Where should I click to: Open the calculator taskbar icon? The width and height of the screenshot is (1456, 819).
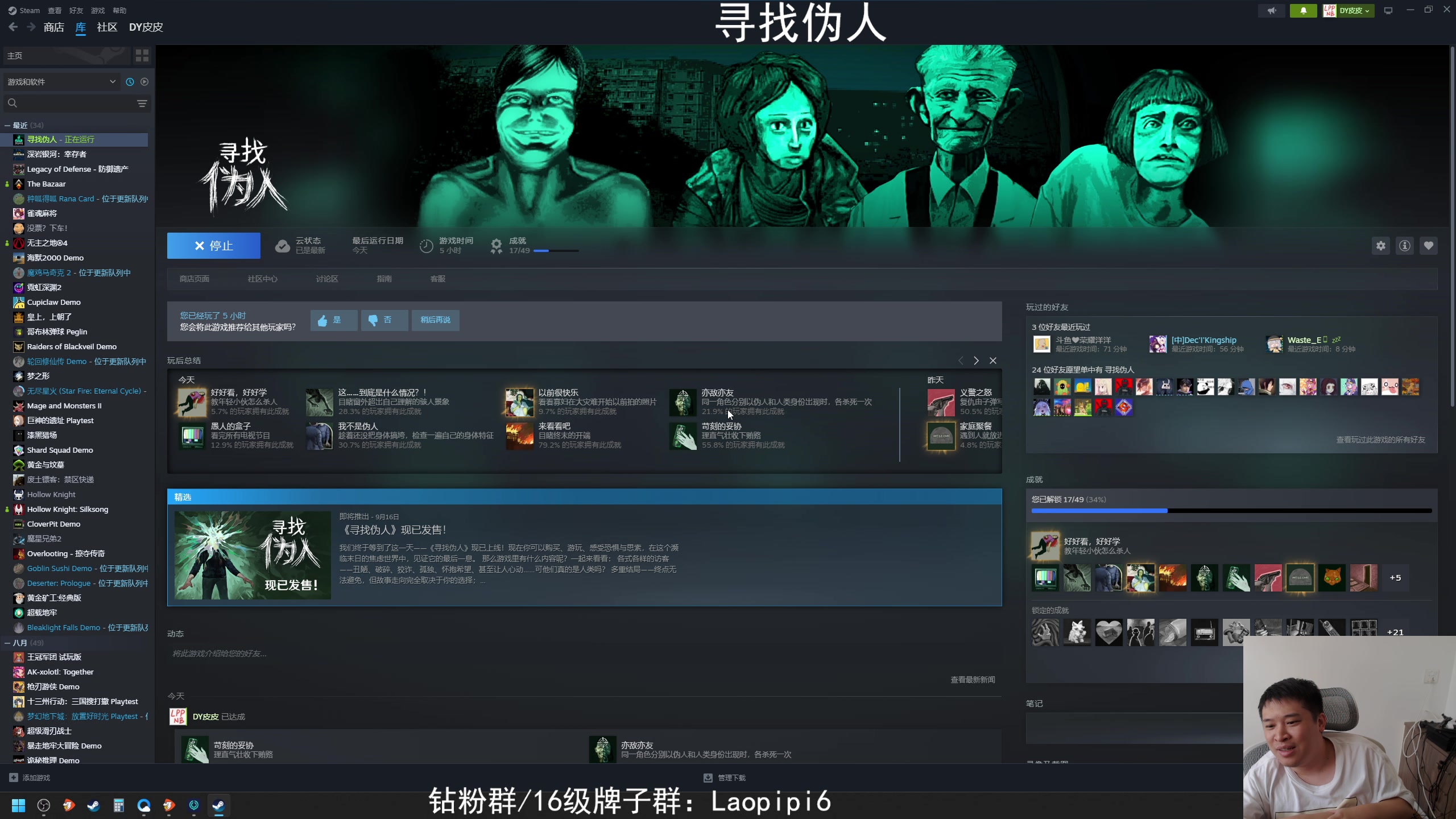tap(118, 805)
